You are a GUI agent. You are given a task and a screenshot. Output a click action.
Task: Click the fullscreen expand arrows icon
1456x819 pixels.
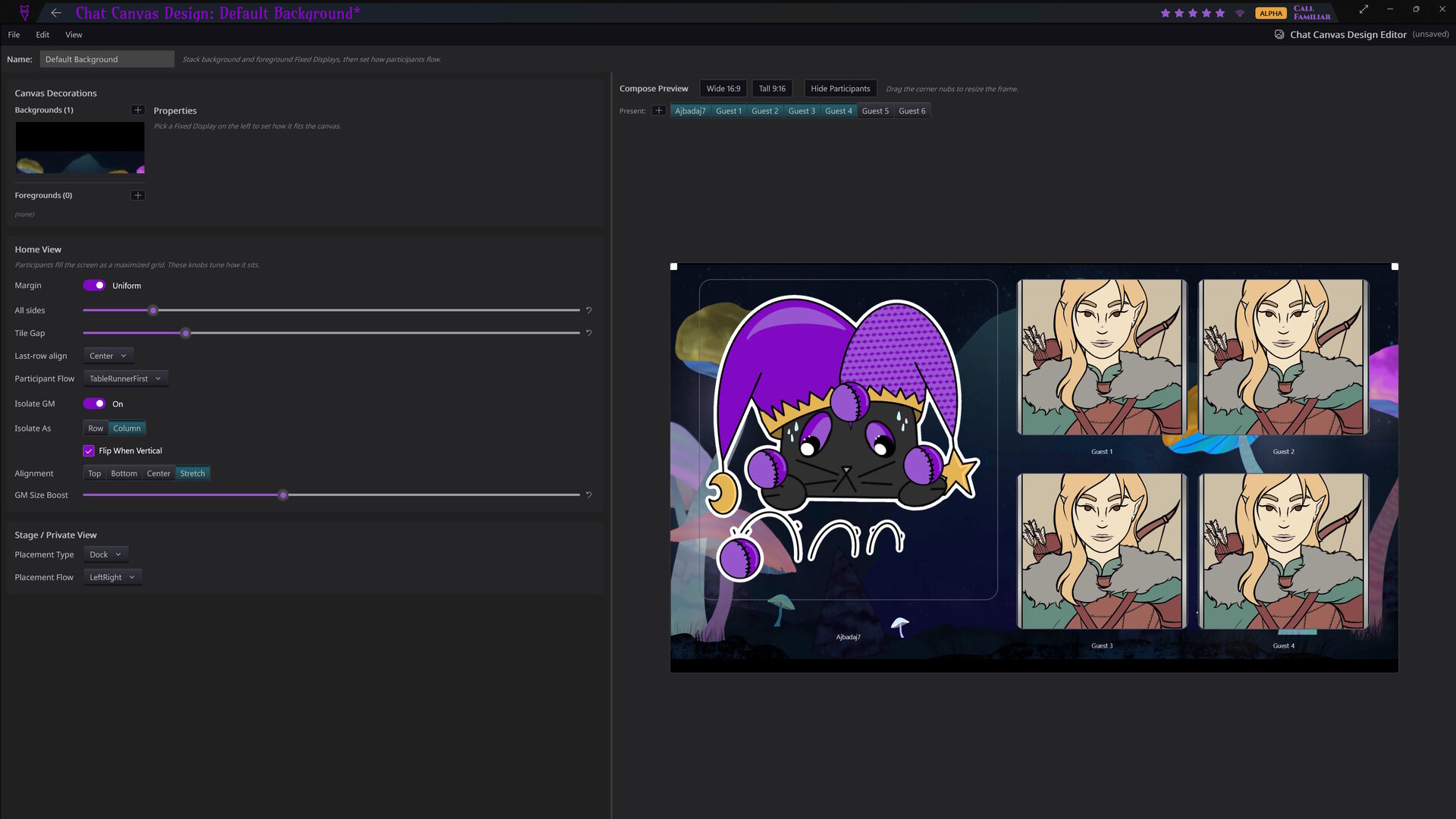coord(1363,9)
